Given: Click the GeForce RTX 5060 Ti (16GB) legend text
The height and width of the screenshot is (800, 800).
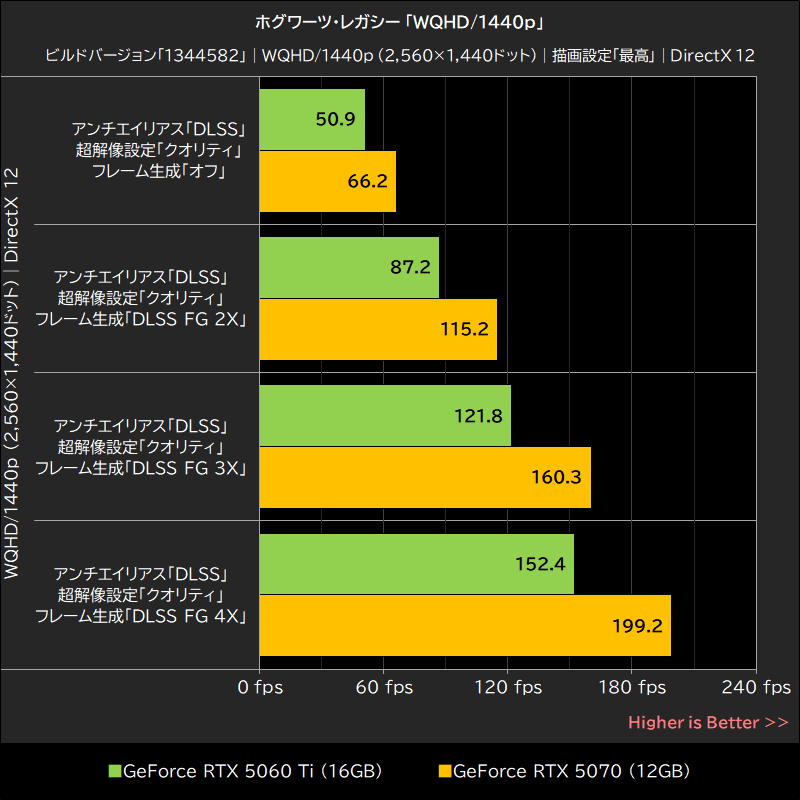Looking at the screenshot, I should (253, 771).
